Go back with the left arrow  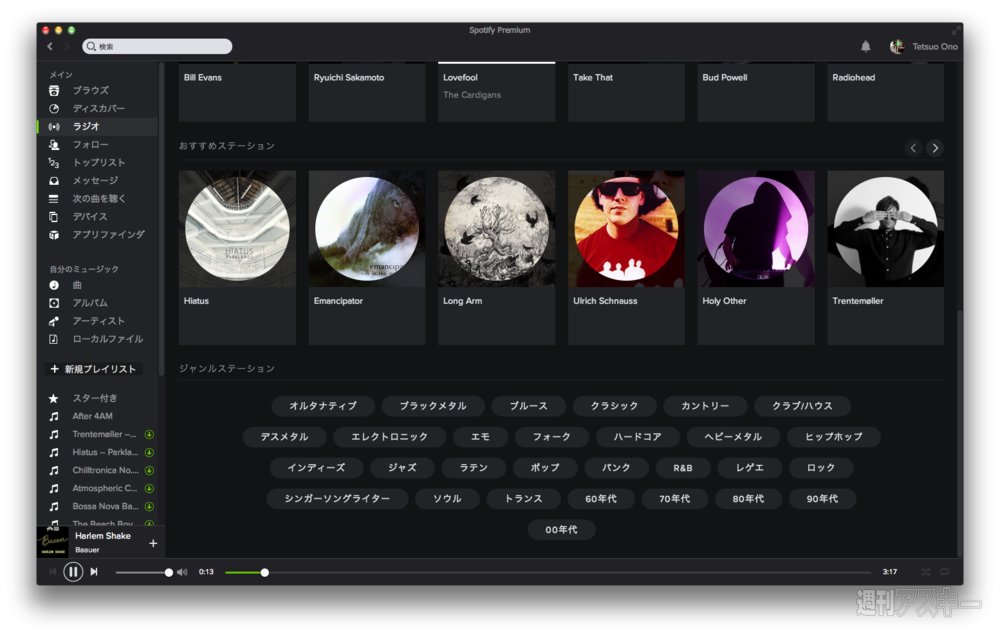coord(50,47)
